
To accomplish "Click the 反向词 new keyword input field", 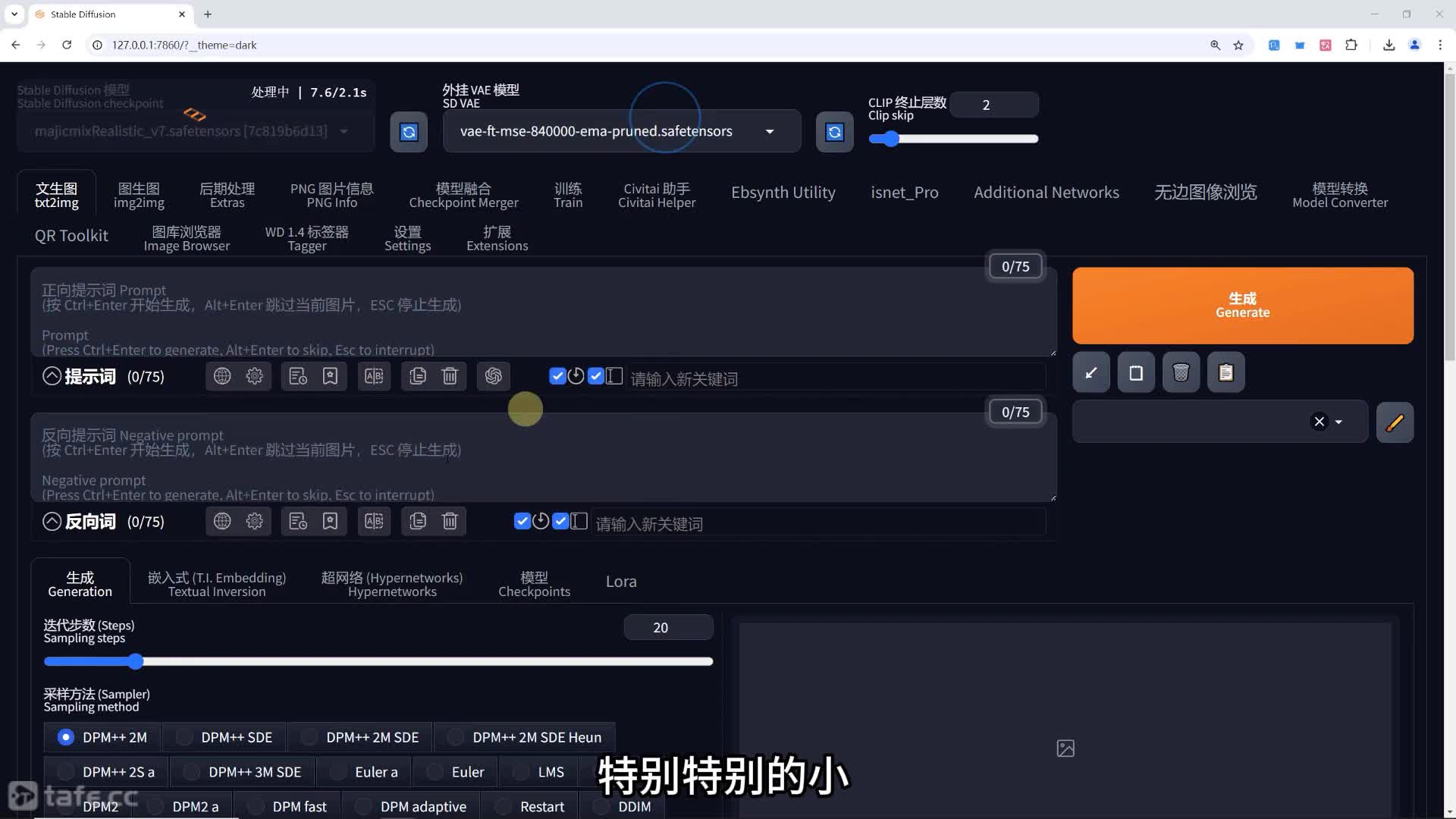I will 817,523.
